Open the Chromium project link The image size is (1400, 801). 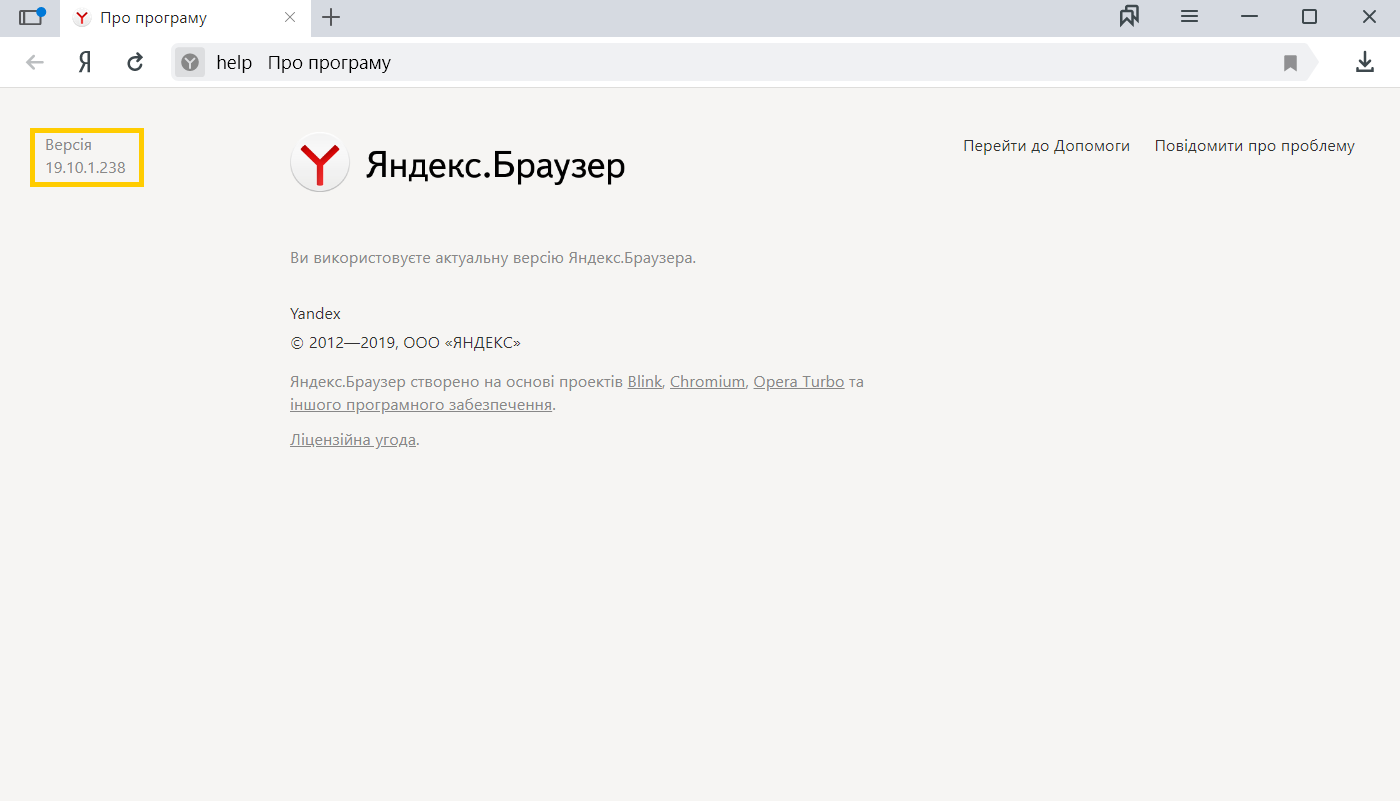point(707,382)
